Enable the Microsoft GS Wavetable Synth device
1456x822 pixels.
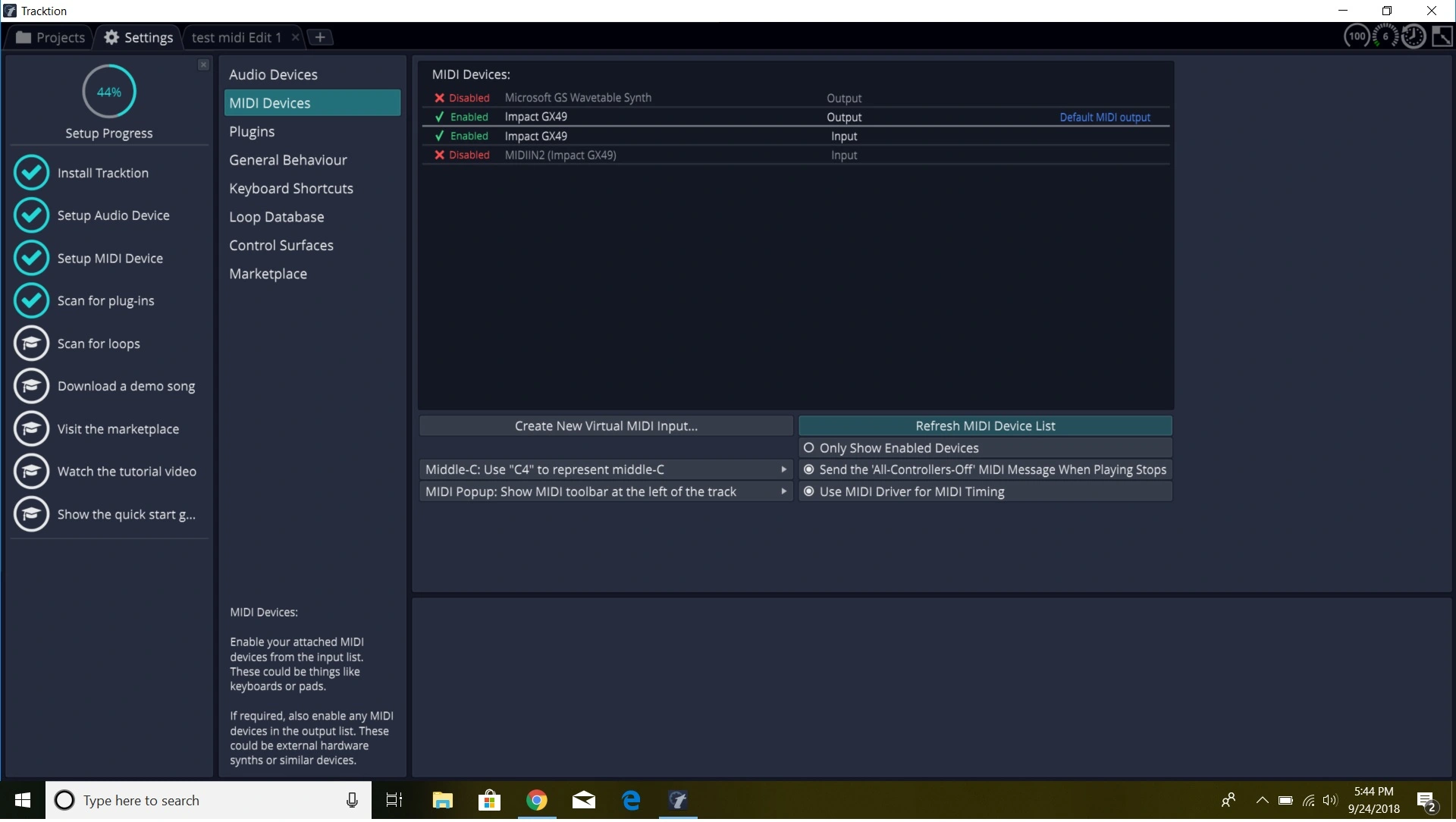point(462,98)
